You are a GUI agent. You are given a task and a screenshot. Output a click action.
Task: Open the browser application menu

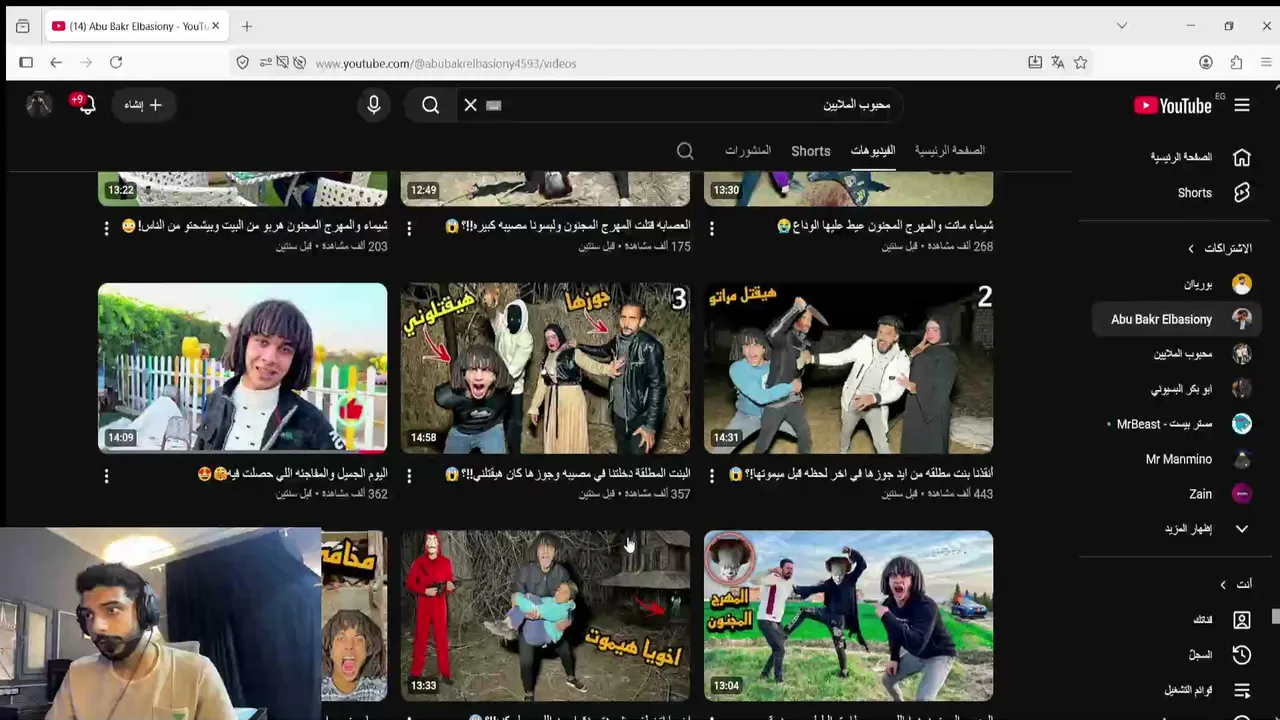(x=1266, y=63)
